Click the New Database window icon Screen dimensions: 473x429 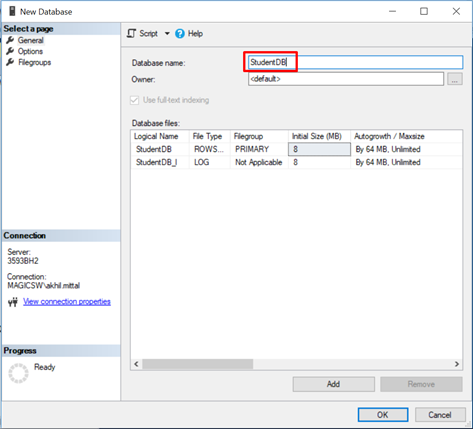point(12,11)
